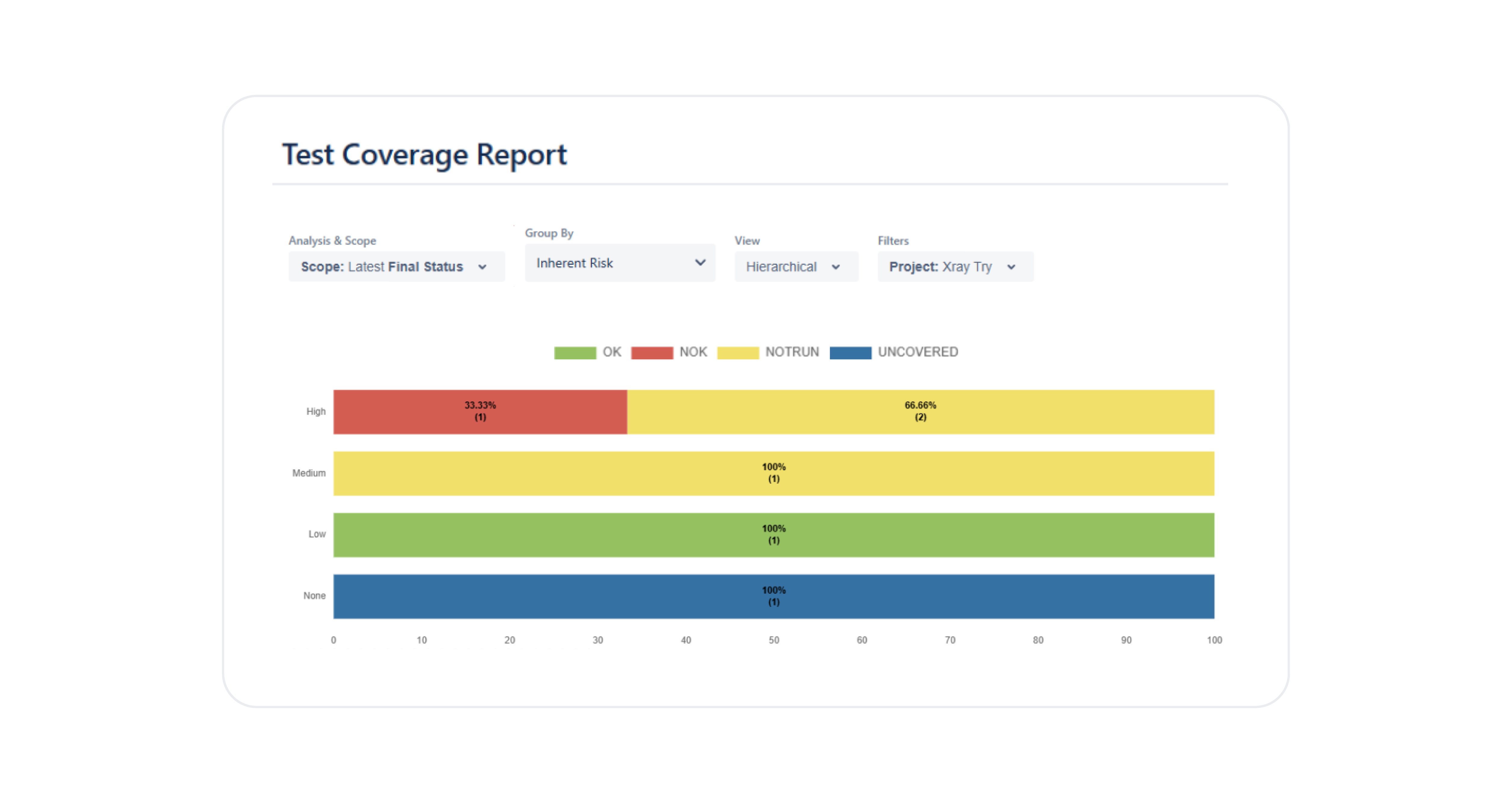The width and height of the screenshot is (1512, 803).
Task: Click the Group By label
Action: click(549, 233)
